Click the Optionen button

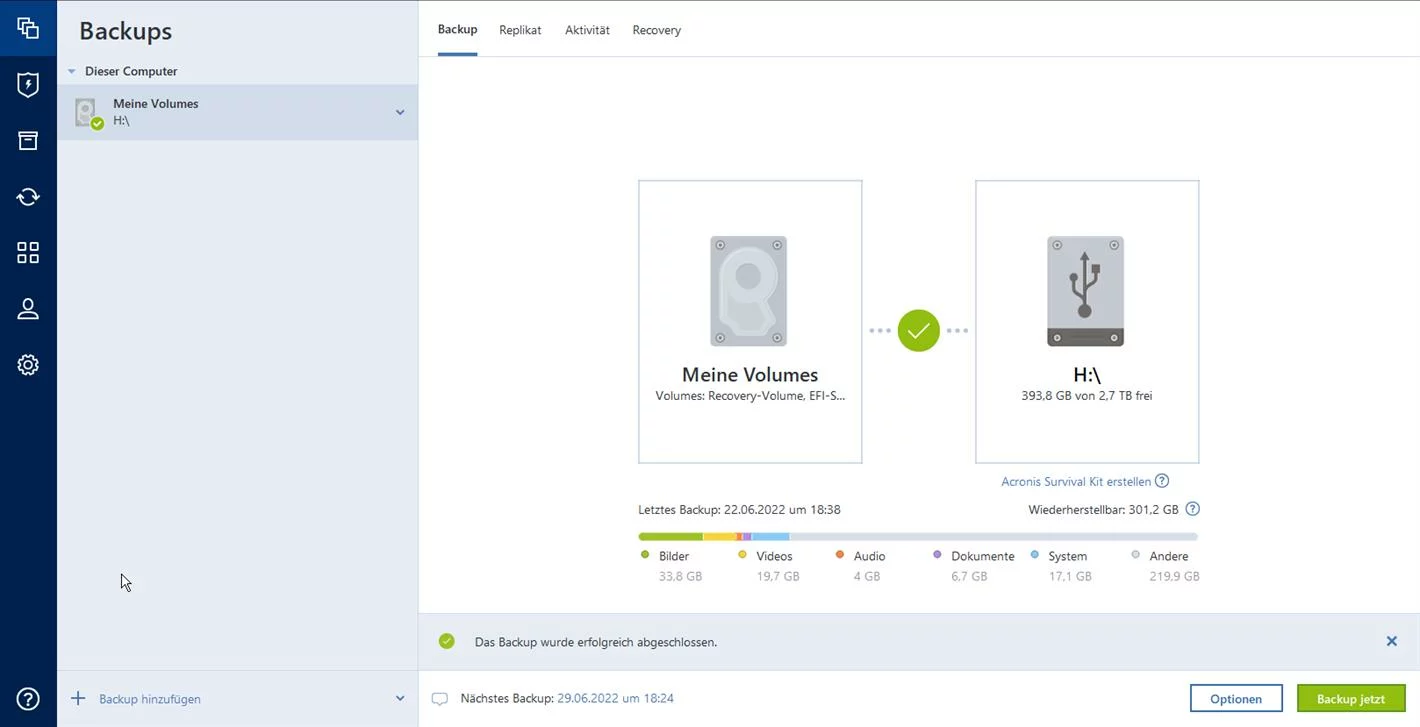(1236, 698)
